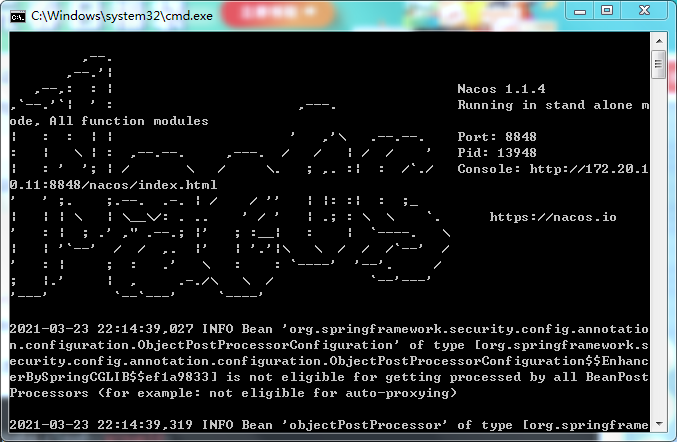
Task: Click the "Console: http://172.20.1" text
Action: point(553,169)
